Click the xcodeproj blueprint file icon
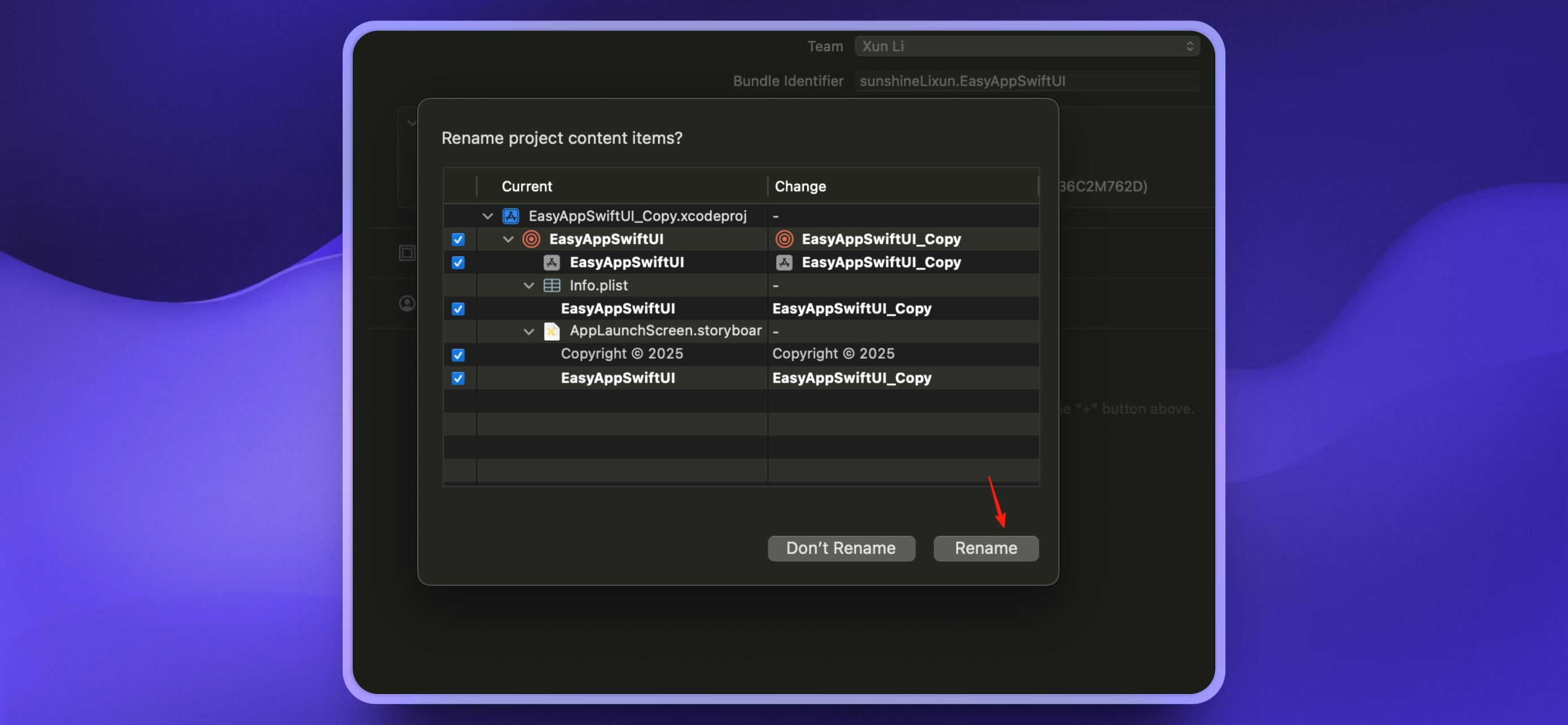This screenshot has height=725, width=1568. tap(510, 216)
